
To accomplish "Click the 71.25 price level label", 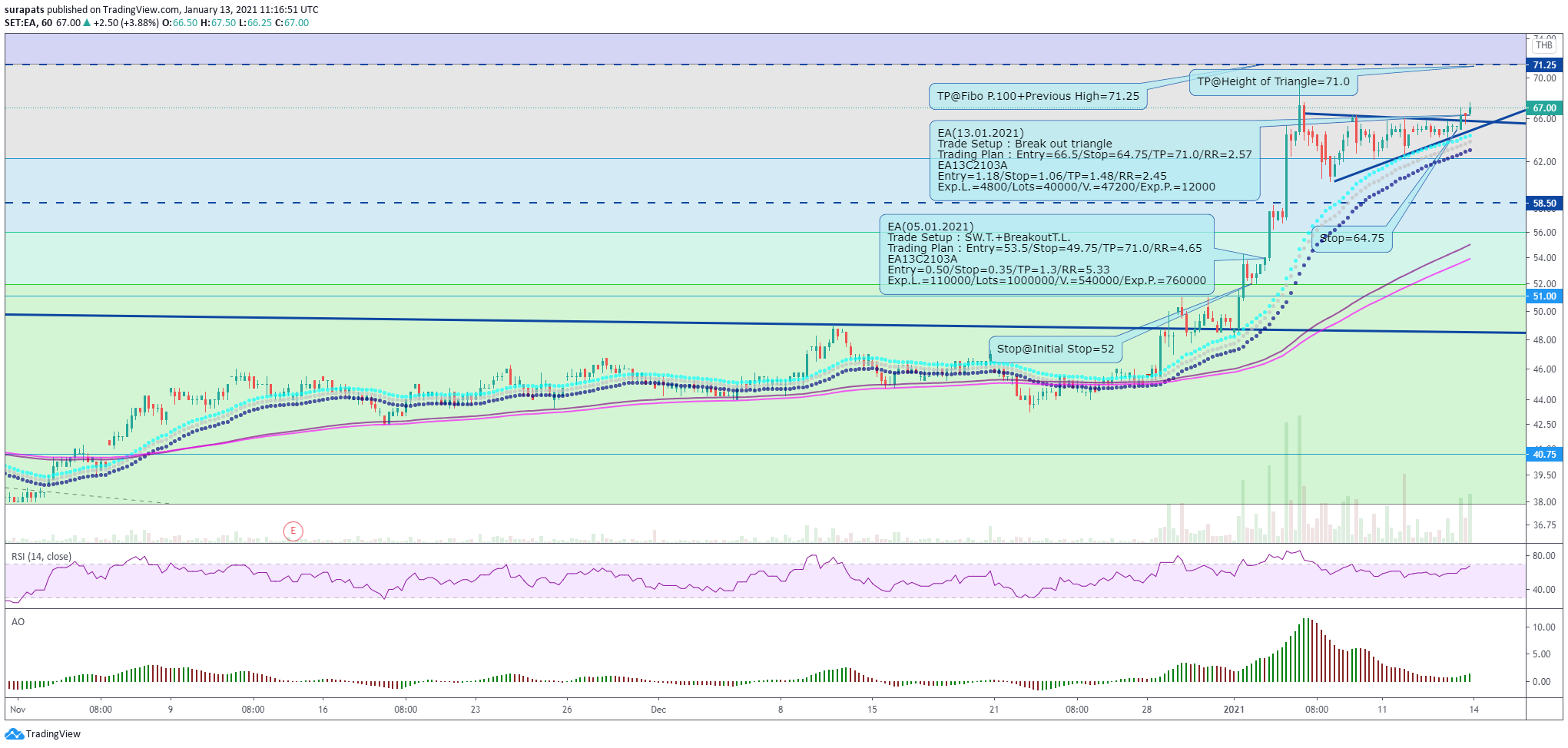I will 1544,65.
